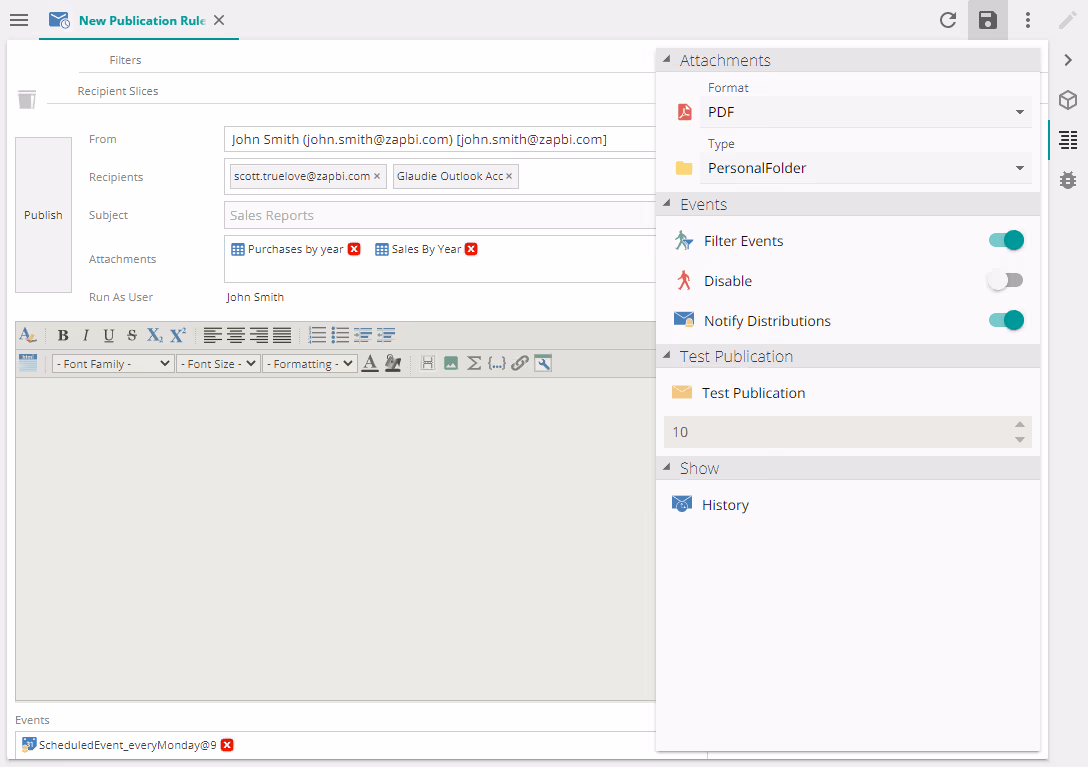
Task: Apply bold formatting in editor toolbar
Action: pyautogui.click(x=63, y=336)
